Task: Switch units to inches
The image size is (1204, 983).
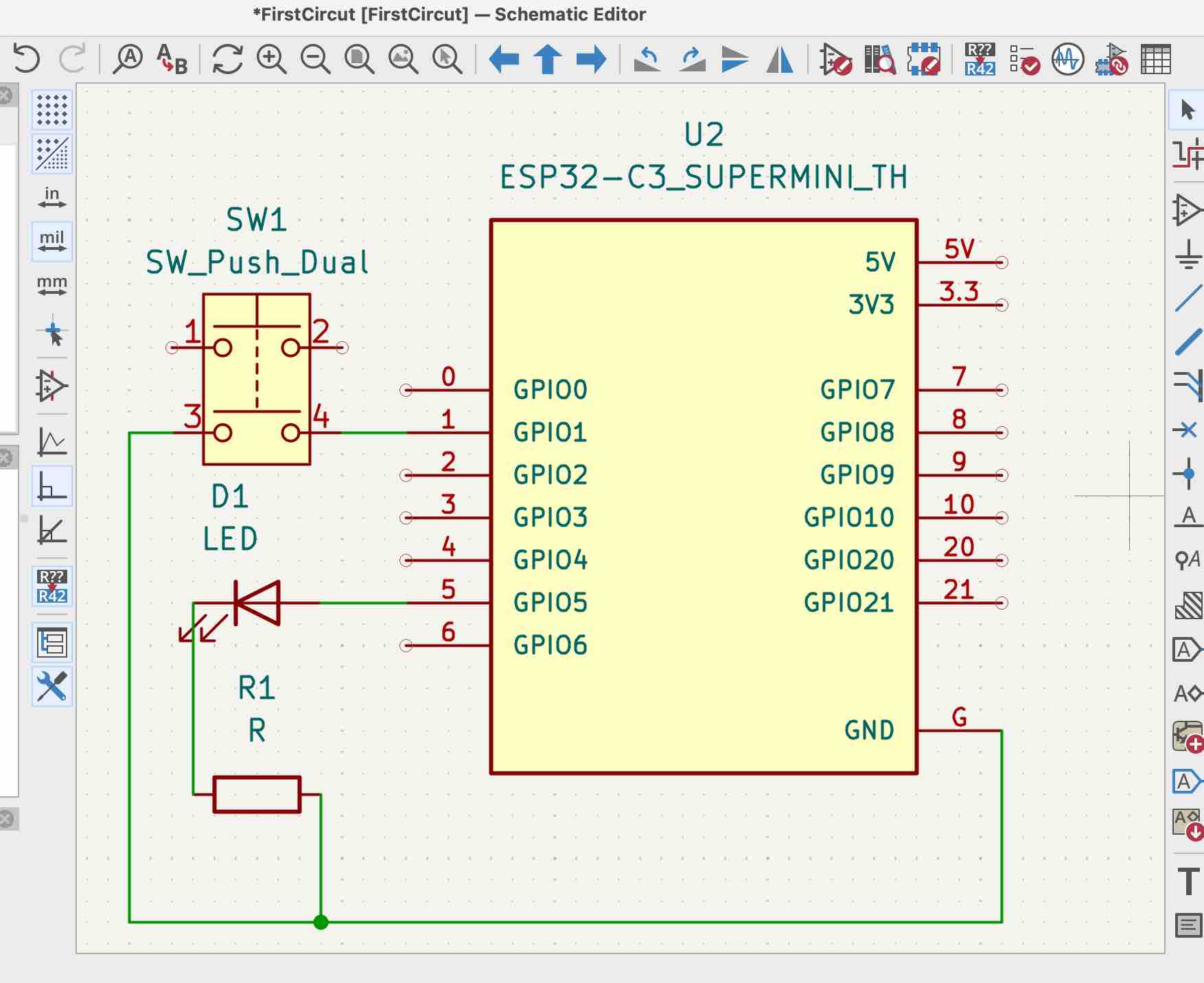Action: [52, 197]
